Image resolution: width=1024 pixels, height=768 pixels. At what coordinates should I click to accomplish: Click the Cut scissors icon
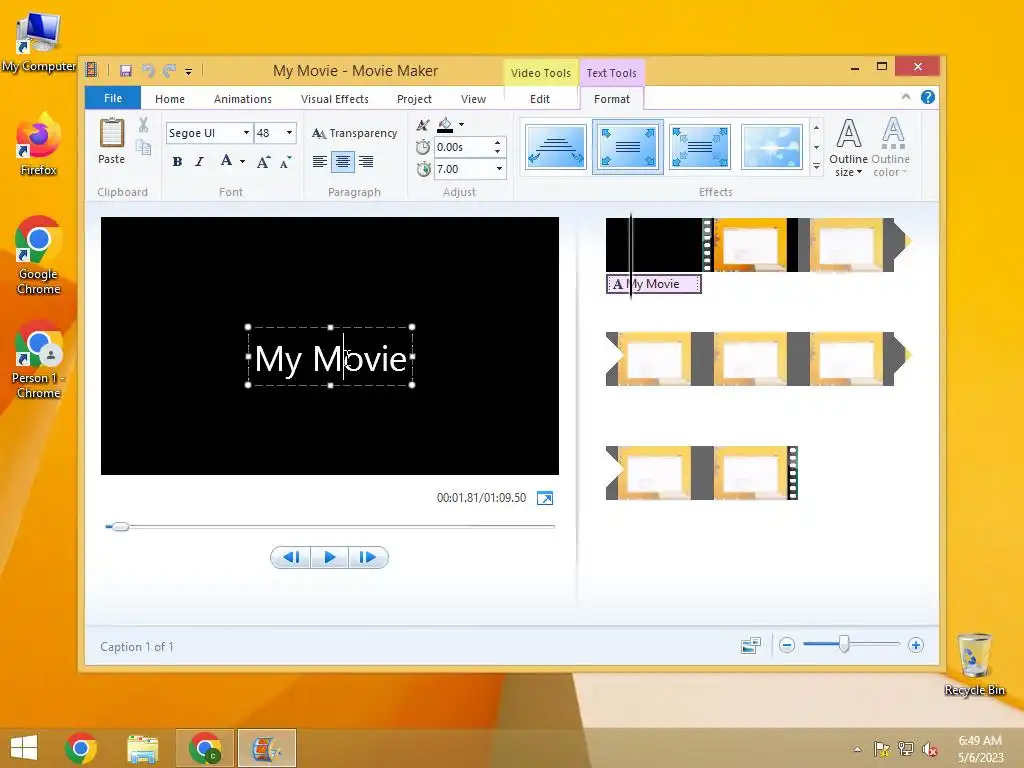[144, 124]
